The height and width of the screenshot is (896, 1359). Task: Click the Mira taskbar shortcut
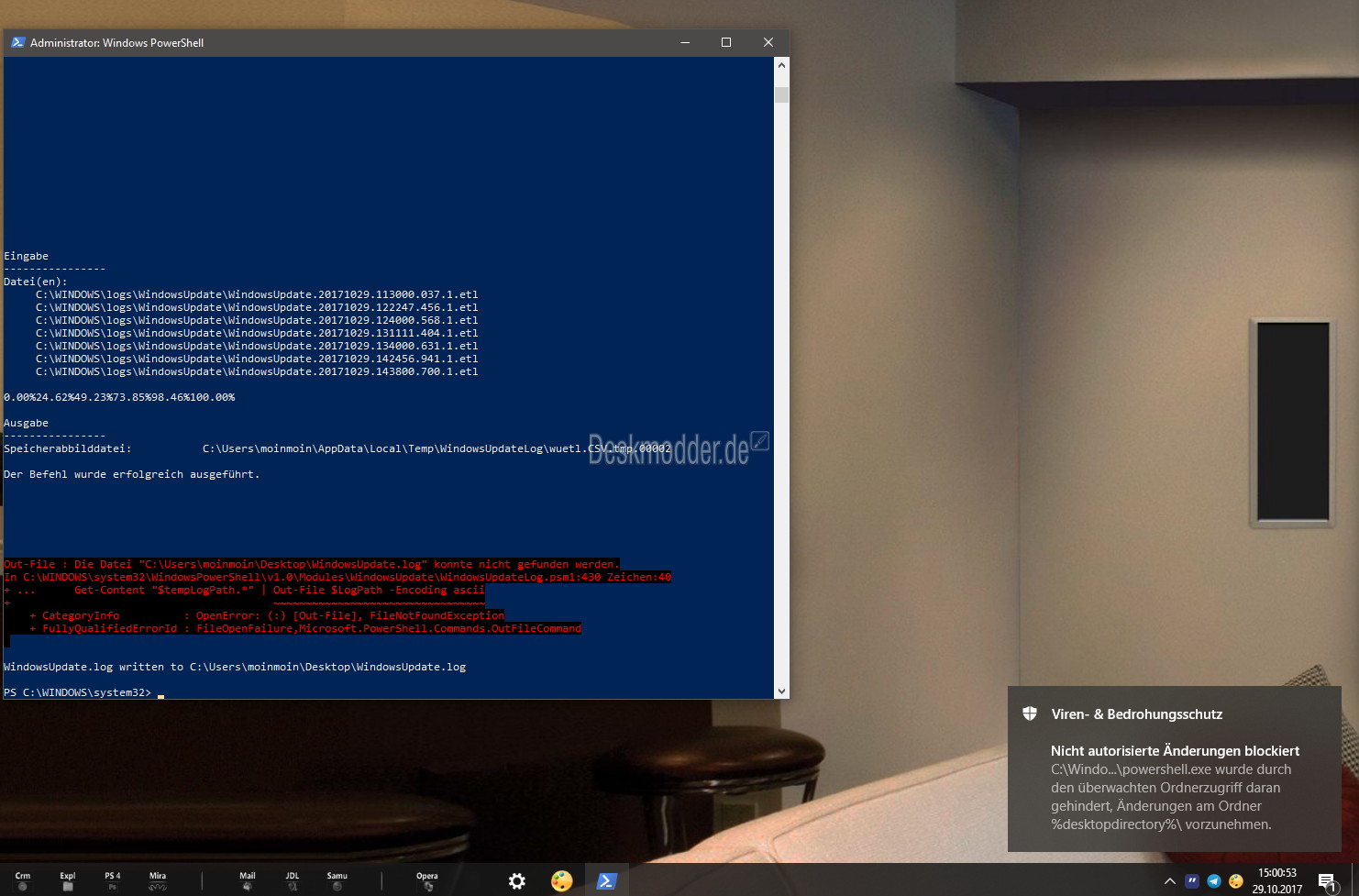pos(158,881)
